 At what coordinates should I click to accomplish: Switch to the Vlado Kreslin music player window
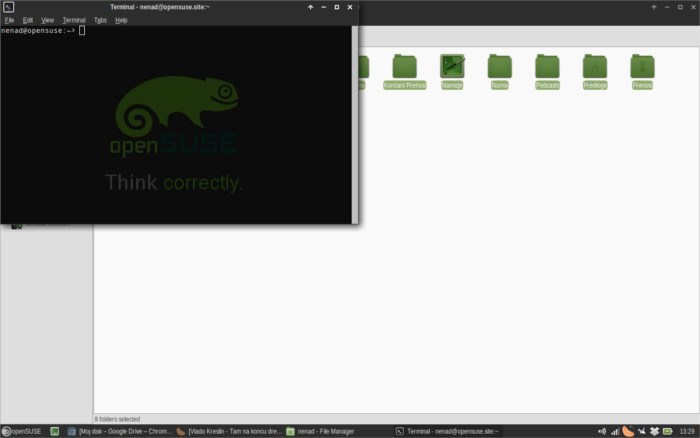tap(229, 431)
